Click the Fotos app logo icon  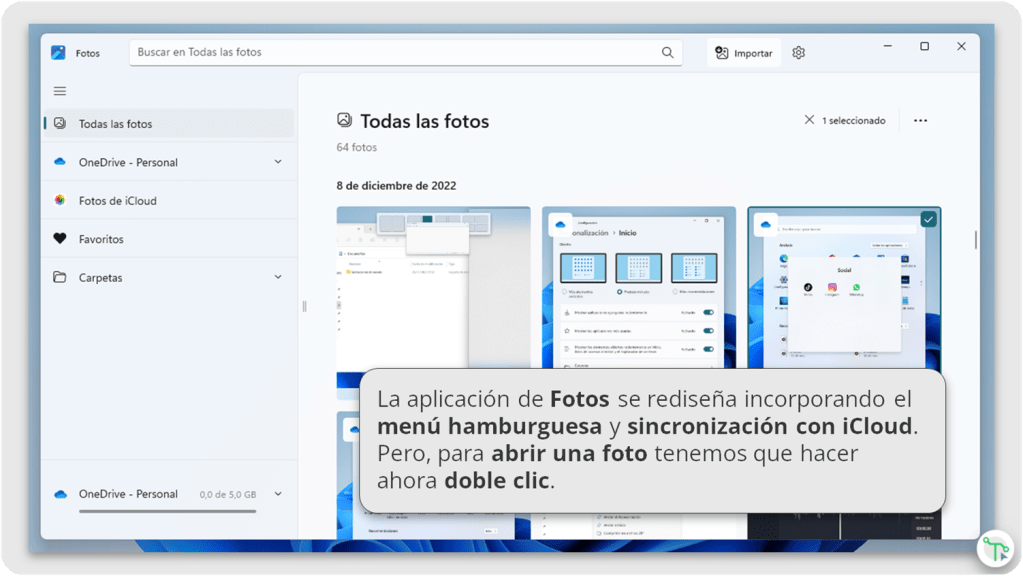coord(58,53)
